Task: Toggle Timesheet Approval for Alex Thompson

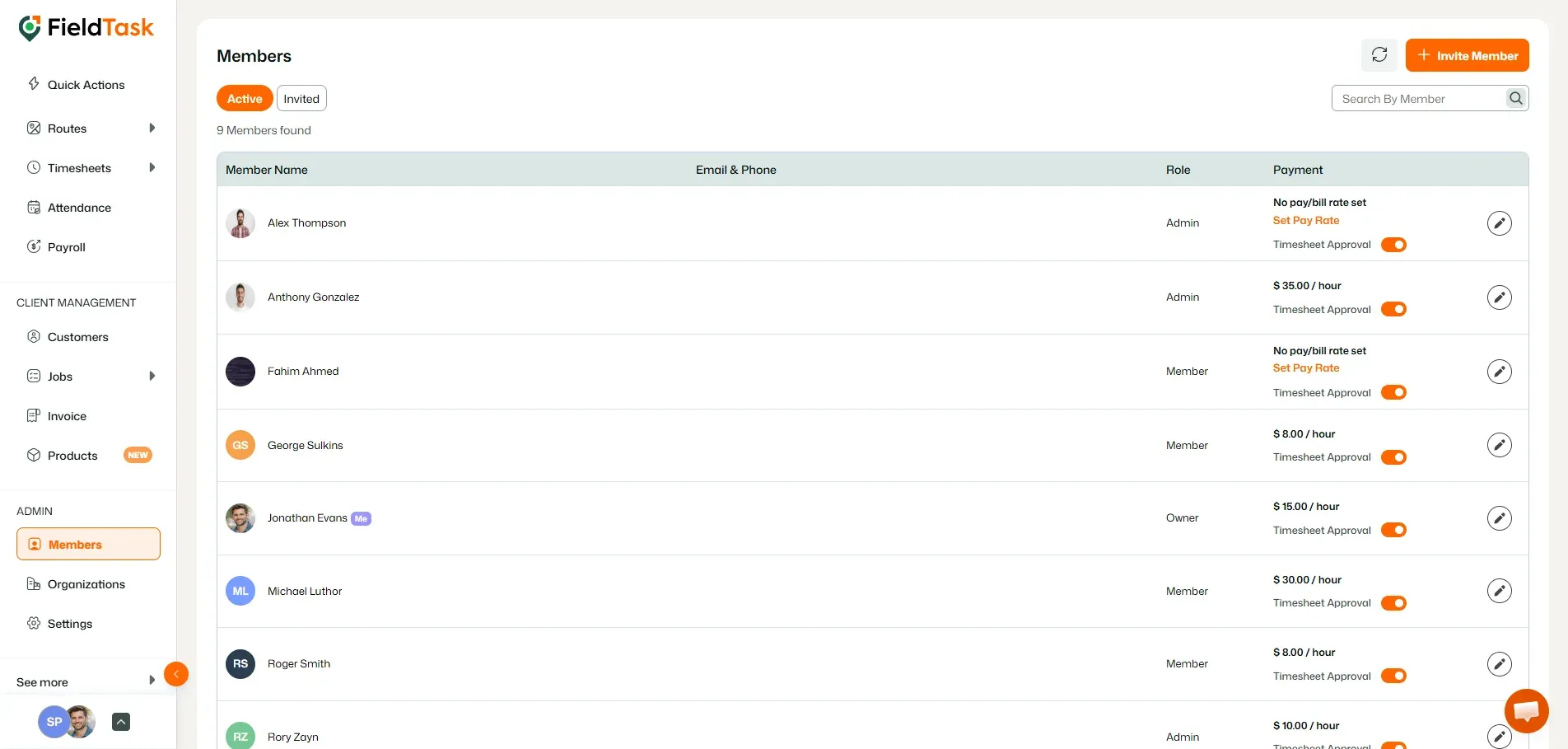Action: click(x=1393, y=245)
